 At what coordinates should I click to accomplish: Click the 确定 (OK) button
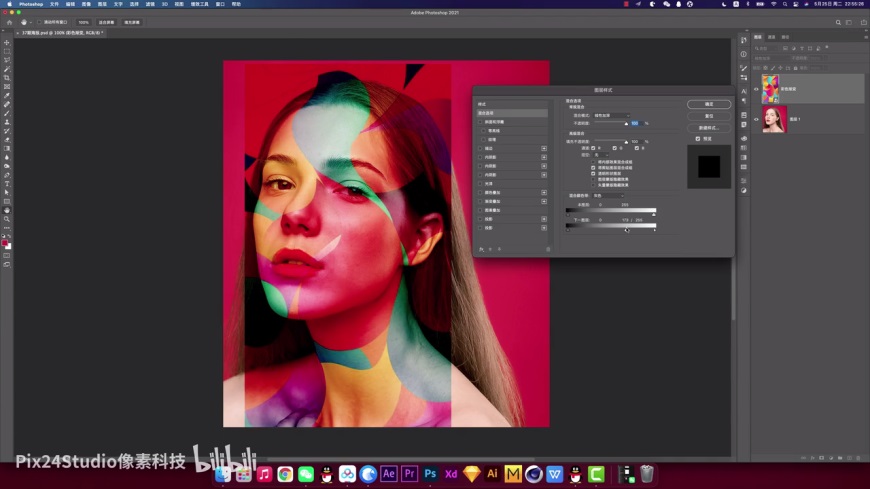(709, 104)
